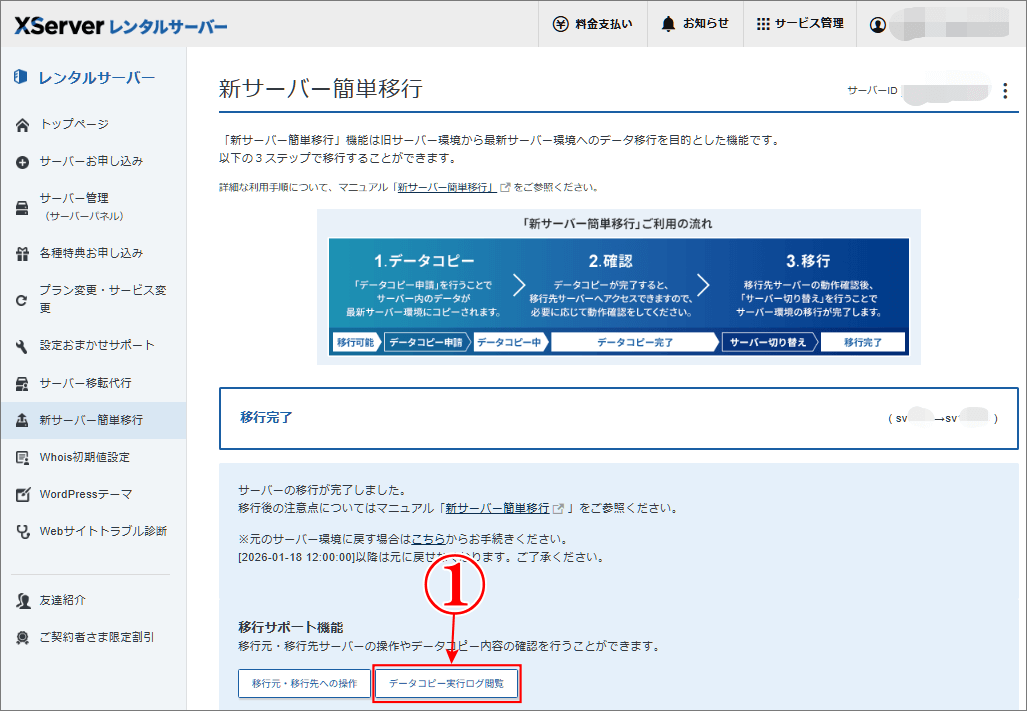Select the トップページ home icon
The height and width of the screenshot is (711, 1027).
(22, 127)
